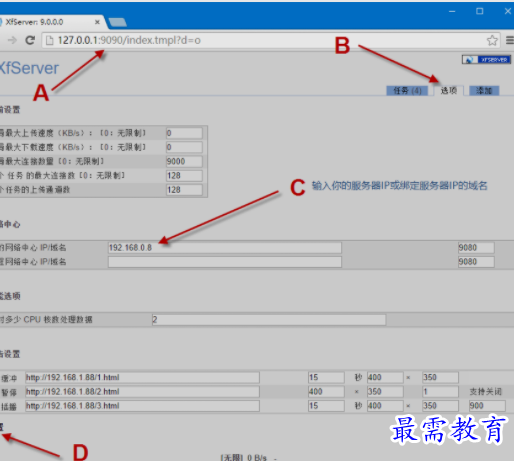Click the XfServer page title
The image size is (514, 461).
29,68
